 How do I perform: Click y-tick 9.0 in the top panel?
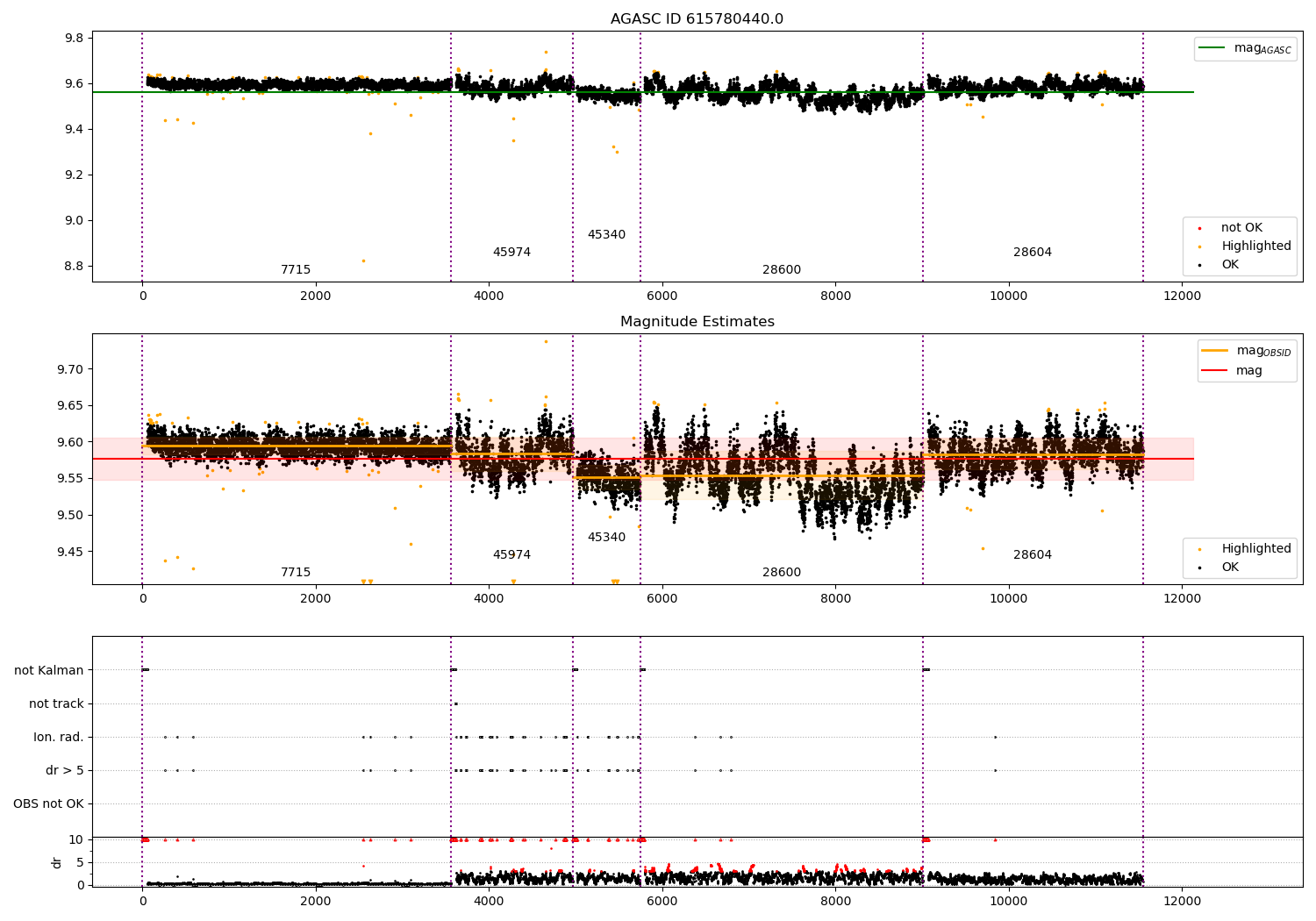point(75,221)
